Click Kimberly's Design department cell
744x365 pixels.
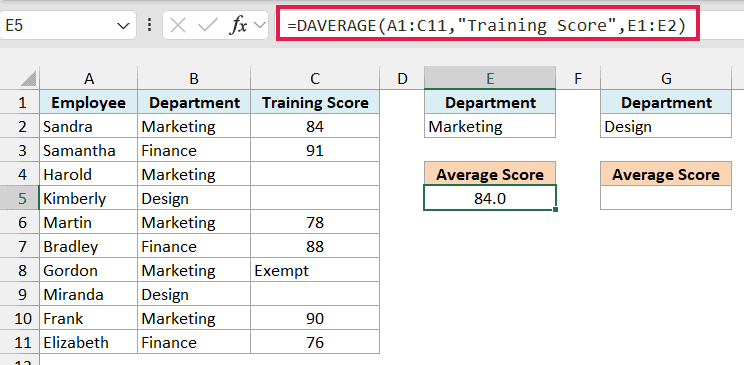pos(194,198)
